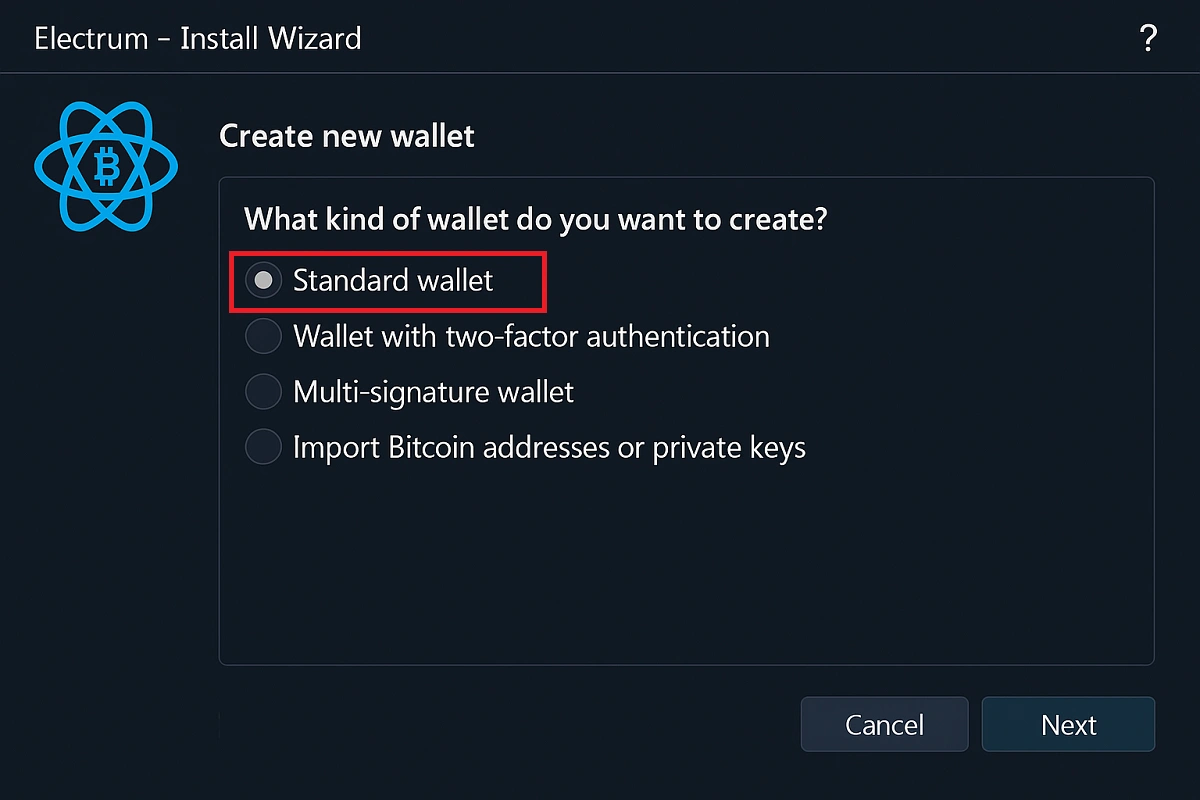1200x800 pixels.
Task: Click the 'Install Wizard' title text
Action: coord(271,39)
